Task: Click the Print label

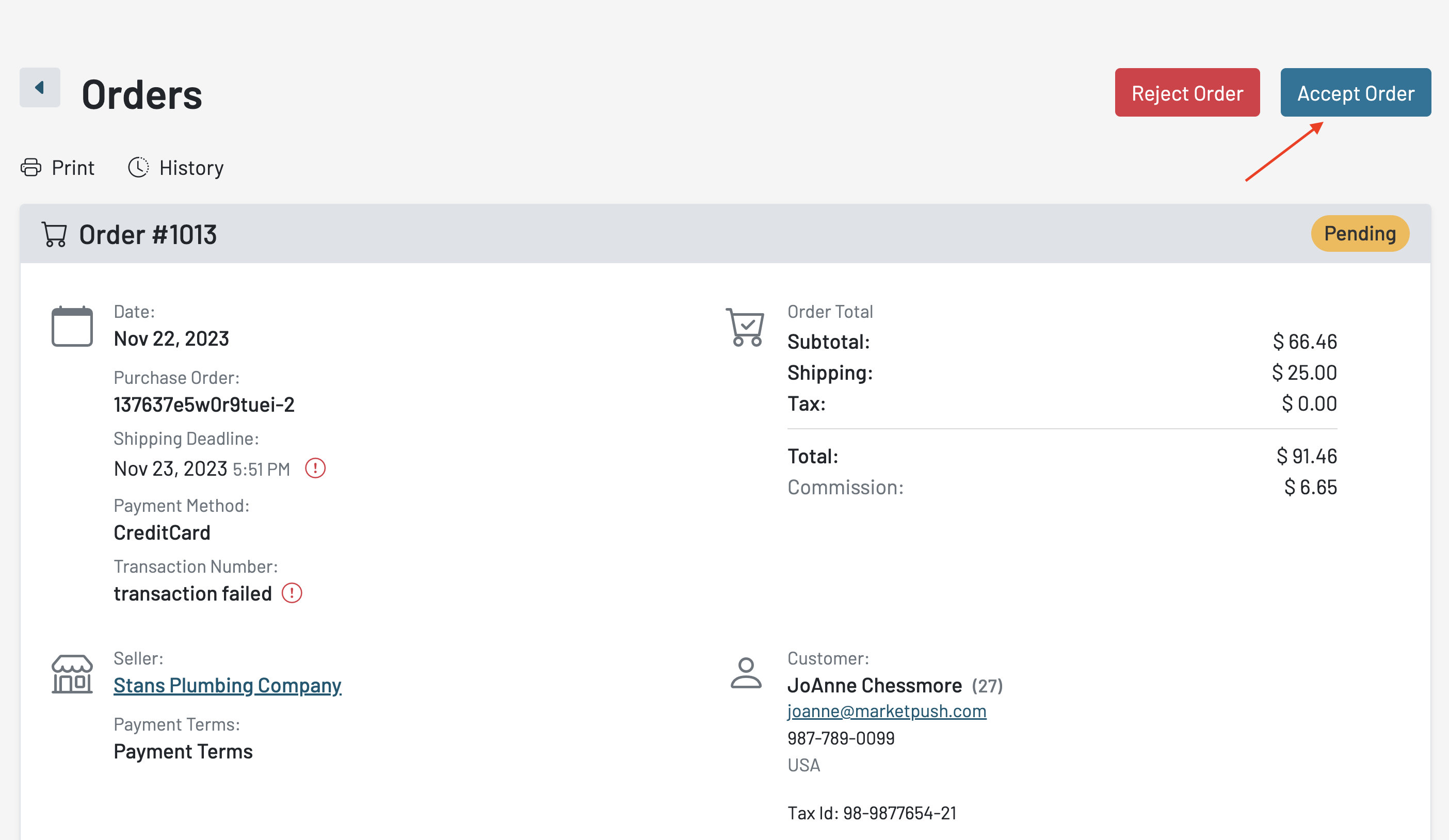Action: point(73,168)
